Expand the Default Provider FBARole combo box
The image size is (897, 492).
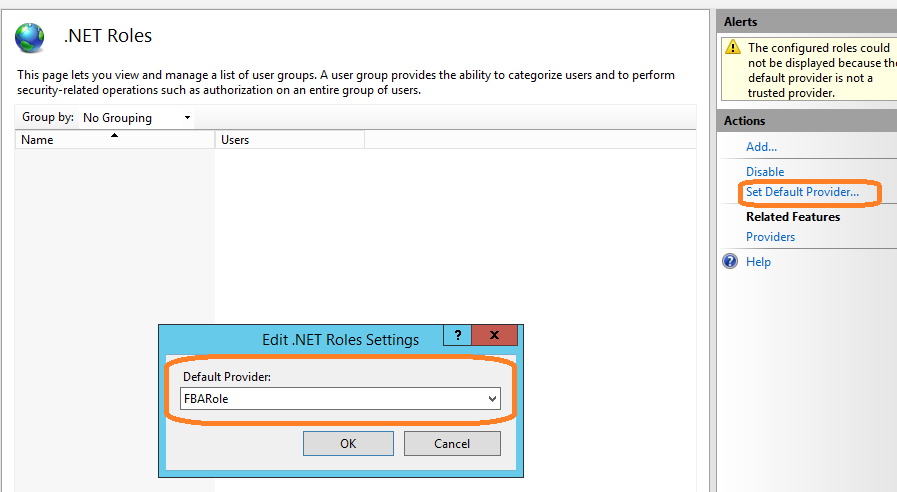tap(491, 398)
